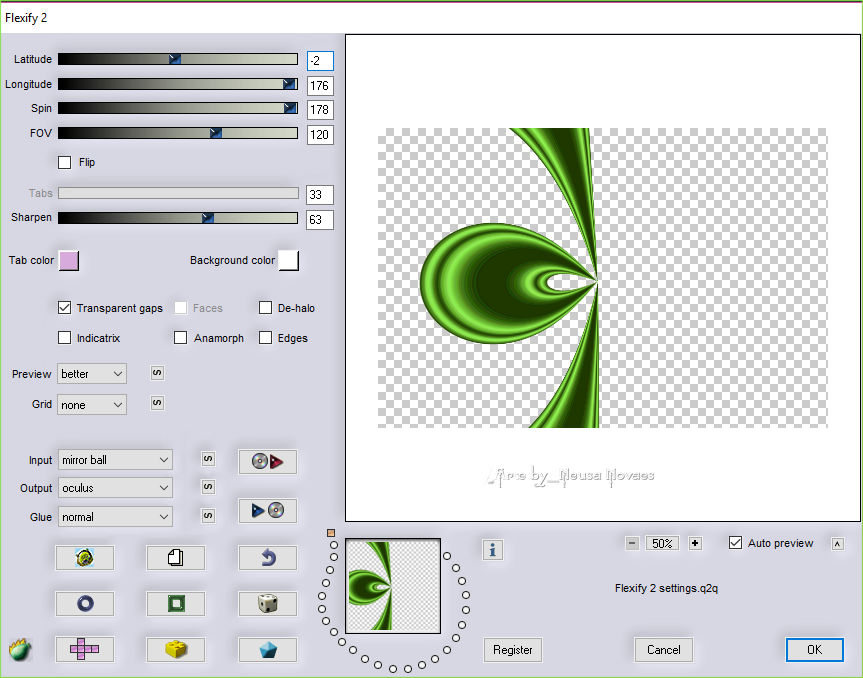Open the Background color swatch
The height and width of the screenshot is (678, 863).
[x=288, y=261]
